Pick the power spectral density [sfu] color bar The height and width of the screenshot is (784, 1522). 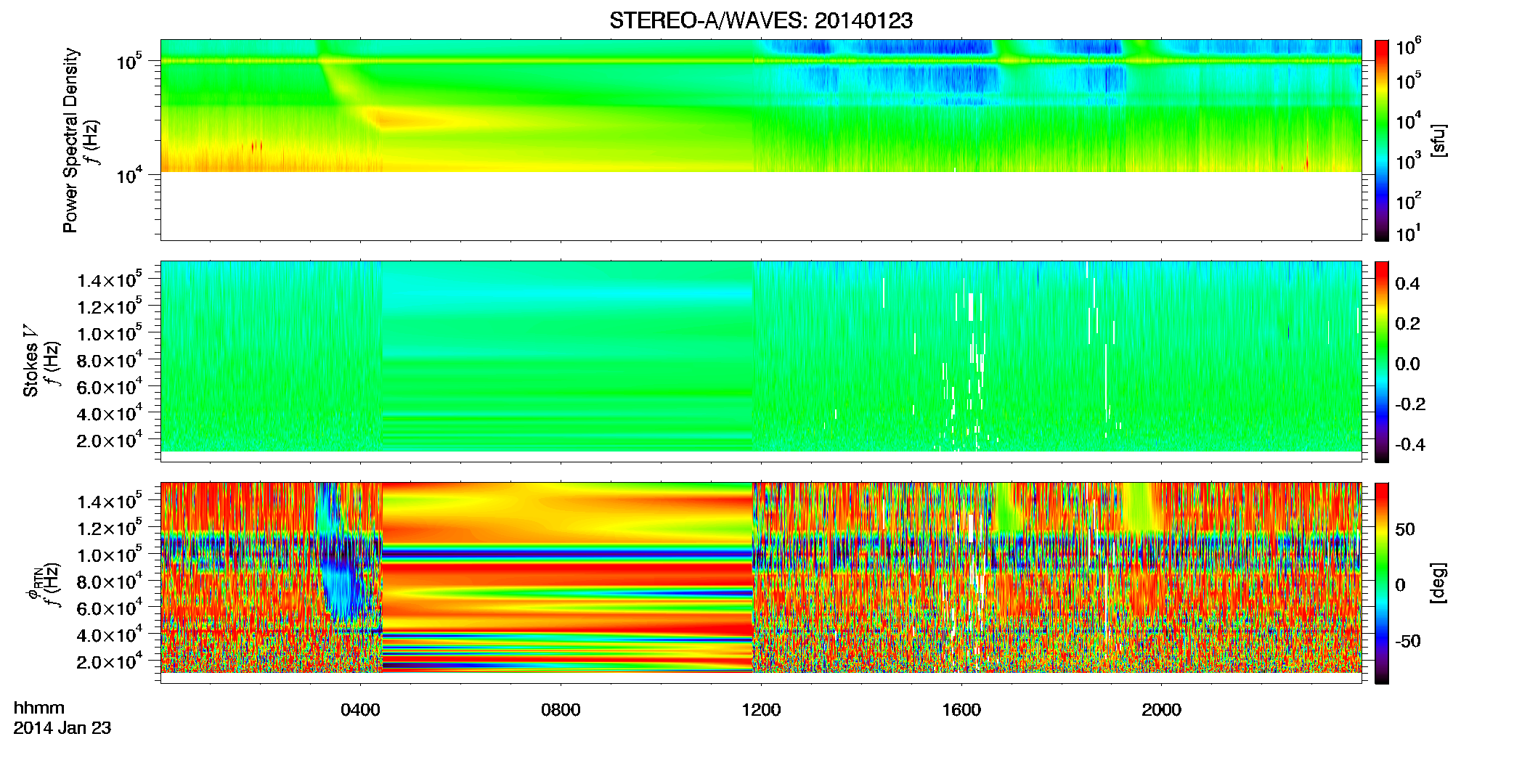[1381, 140]
